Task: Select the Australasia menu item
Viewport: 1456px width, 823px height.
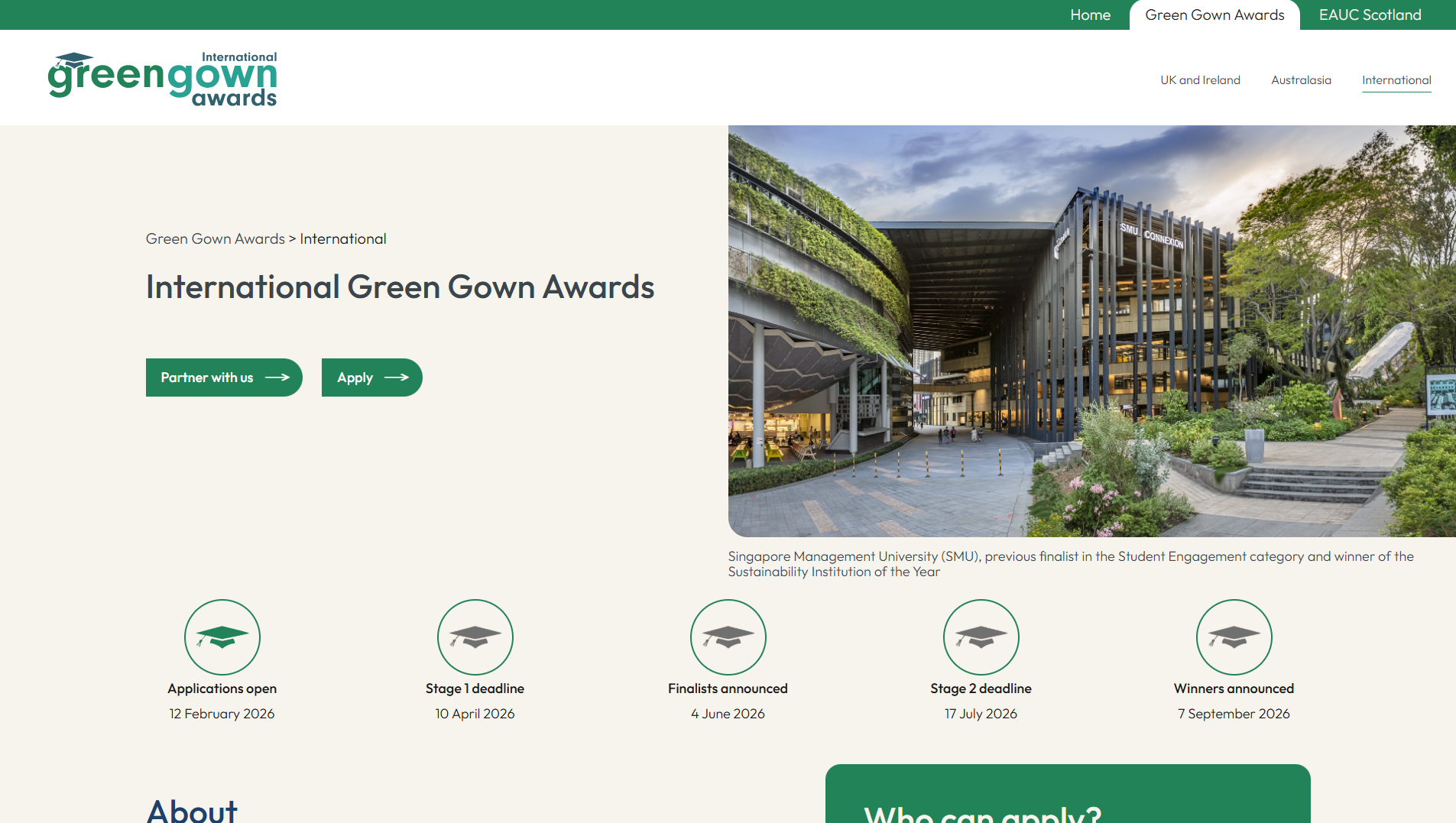Action: tap(1301, 80)
